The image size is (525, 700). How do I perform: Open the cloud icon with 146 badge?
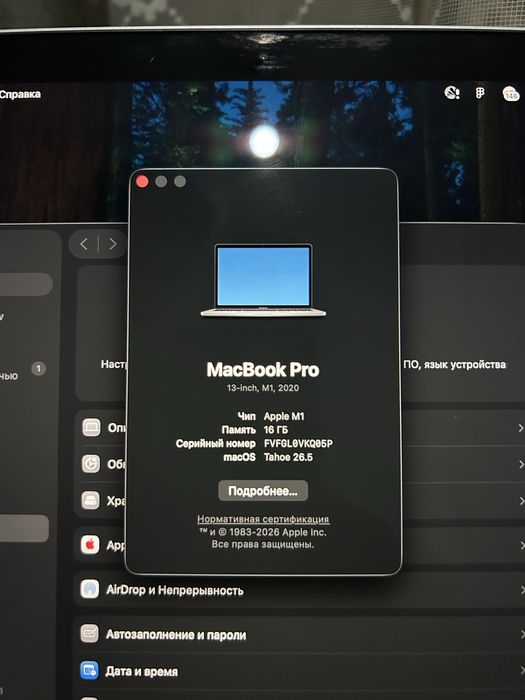[x=511, y=94]
